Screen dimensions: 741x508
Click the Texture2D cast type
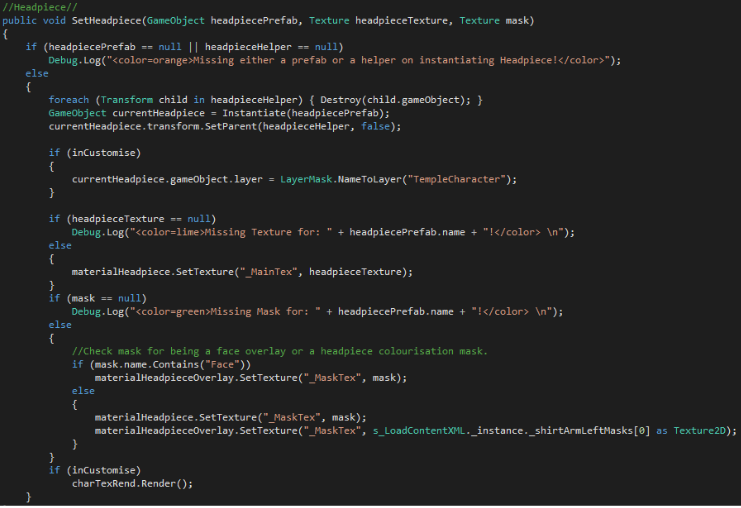coord(699,431)
